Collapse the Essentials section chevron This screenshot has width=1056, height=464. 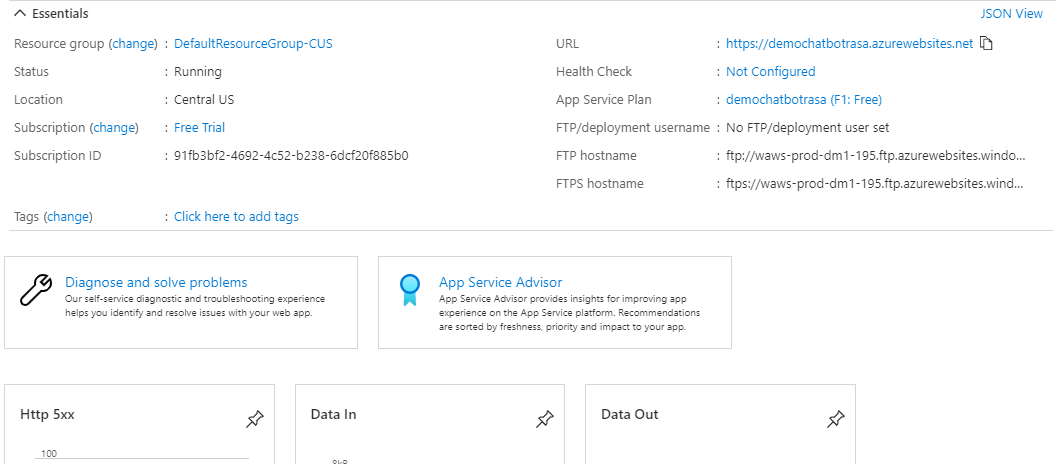tap(19, 14)
